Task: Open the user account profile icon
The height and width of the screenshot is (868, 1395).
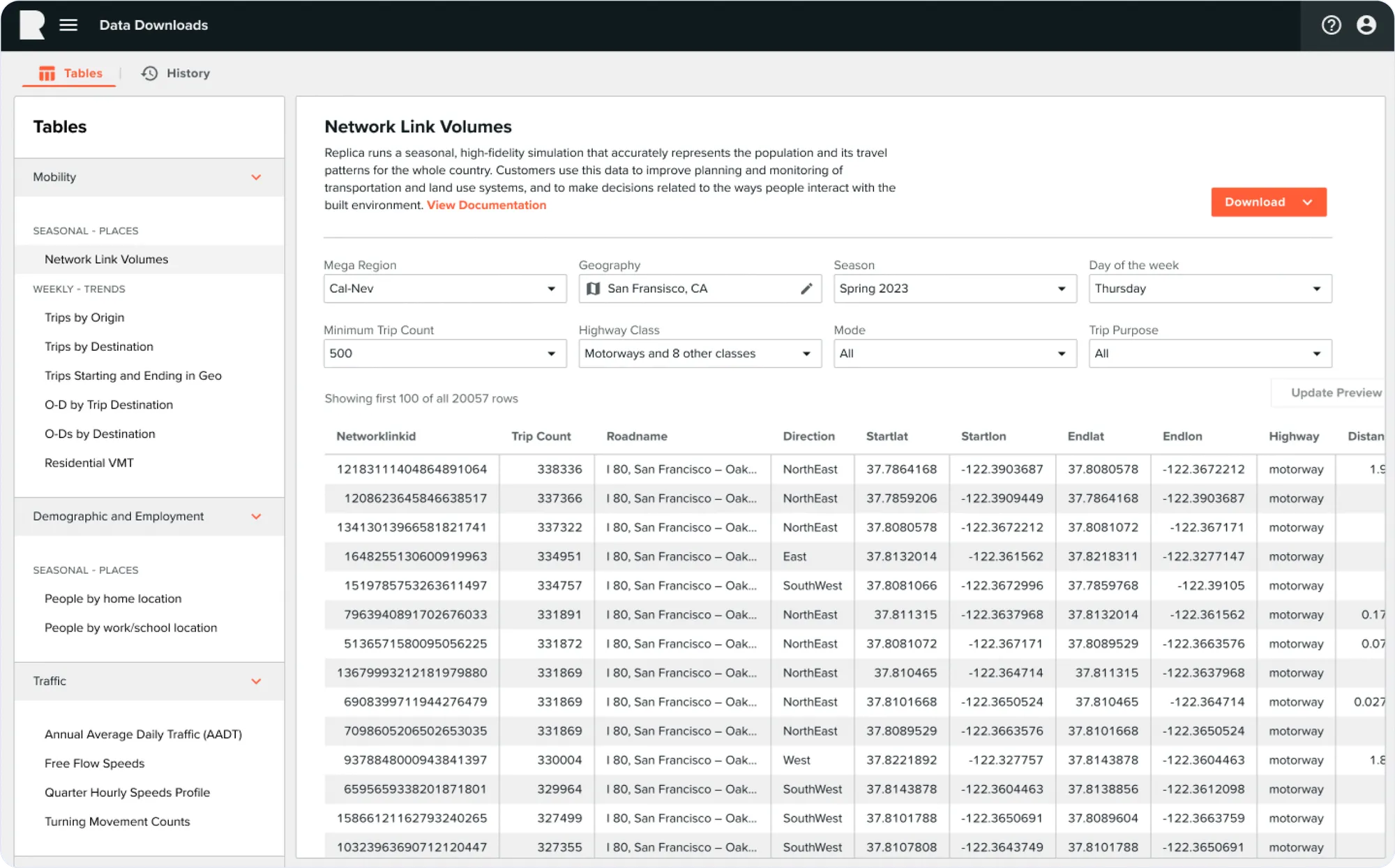Action: [x=1366, y=25]
